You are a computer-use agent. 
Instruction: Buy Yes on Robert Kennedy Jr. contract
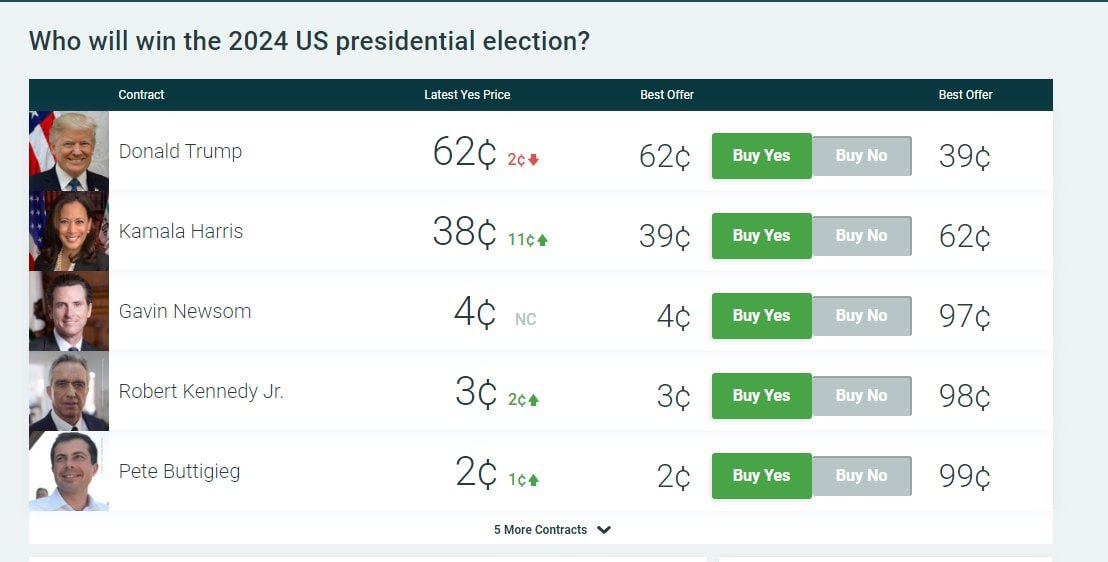(x=761, y=396)
